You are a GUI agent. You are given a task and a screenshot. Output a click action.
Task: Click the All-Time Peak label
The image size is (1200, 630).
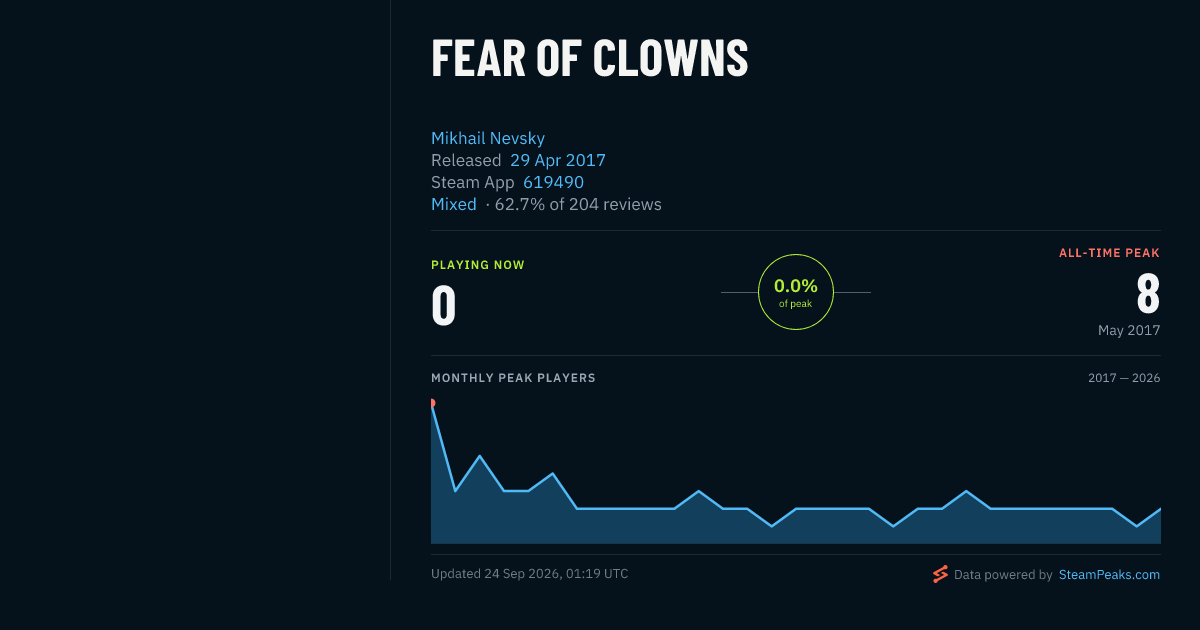[1109, 253]
